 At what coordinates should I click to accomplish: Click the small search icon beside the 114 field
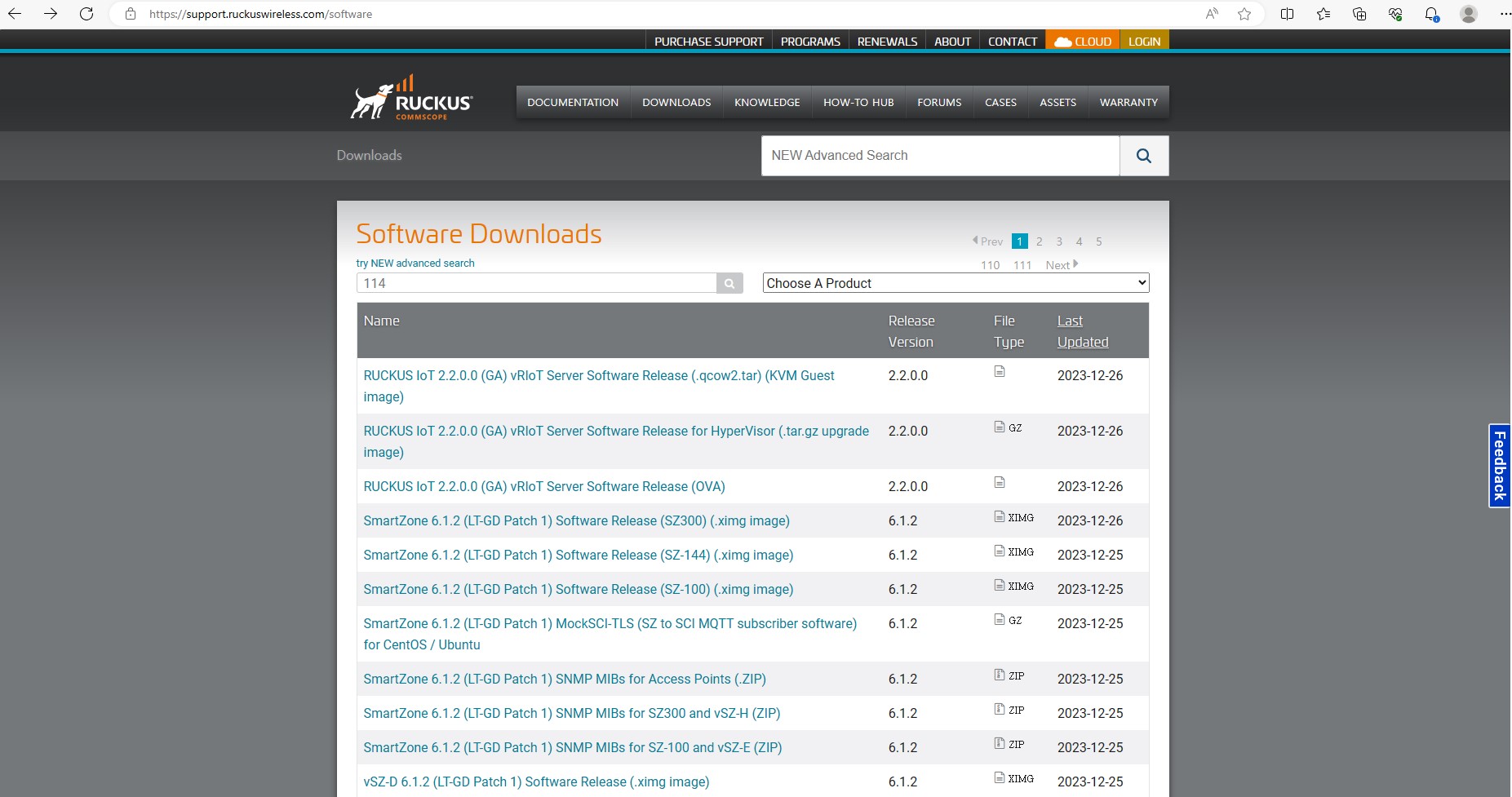pyautogui.click(x=729, y=283)
